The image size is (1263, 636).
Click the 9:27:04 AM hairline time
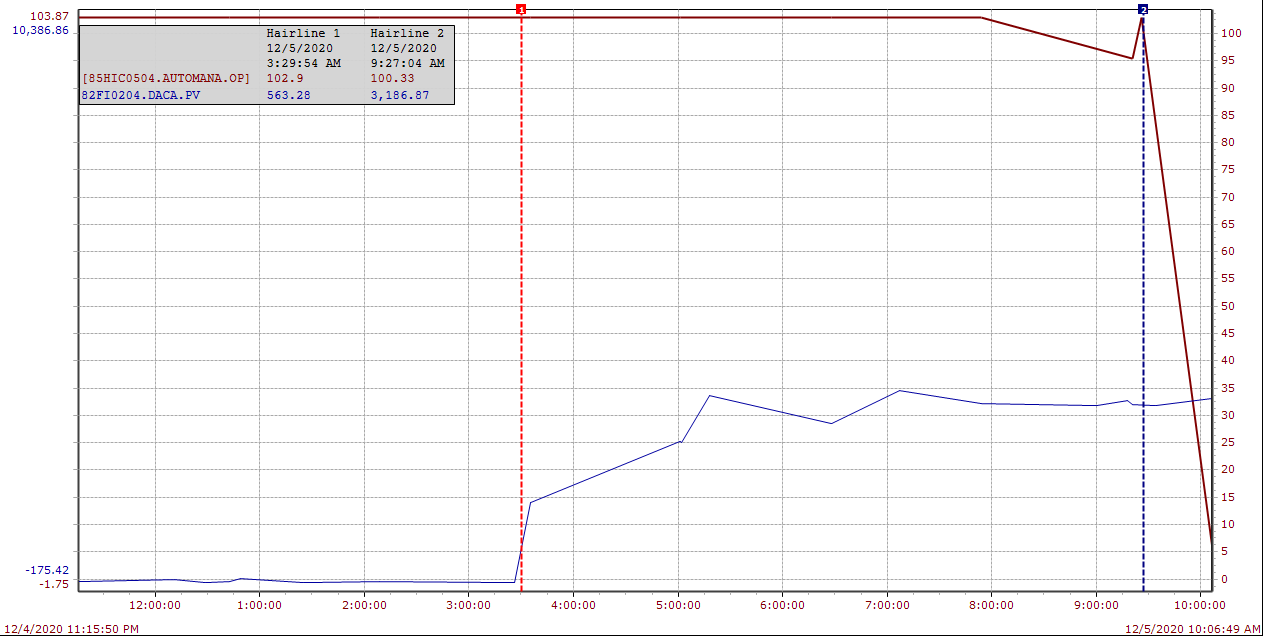pyautogui.click(x=407, y=63)
